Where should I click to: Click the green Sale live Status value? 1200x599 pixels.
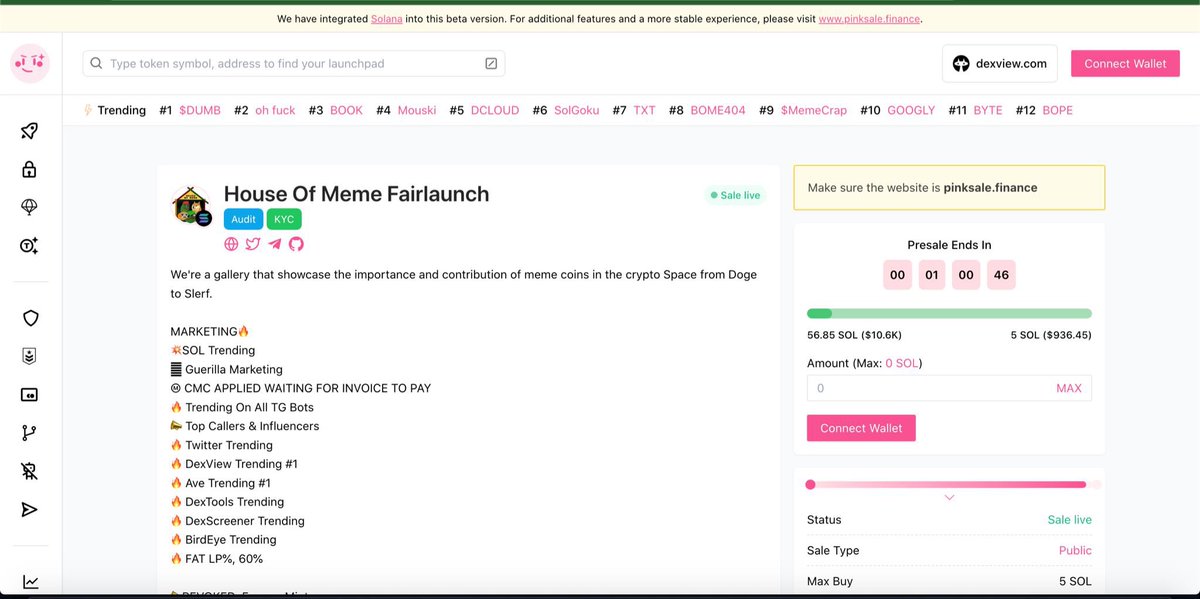pos(1069,520)
